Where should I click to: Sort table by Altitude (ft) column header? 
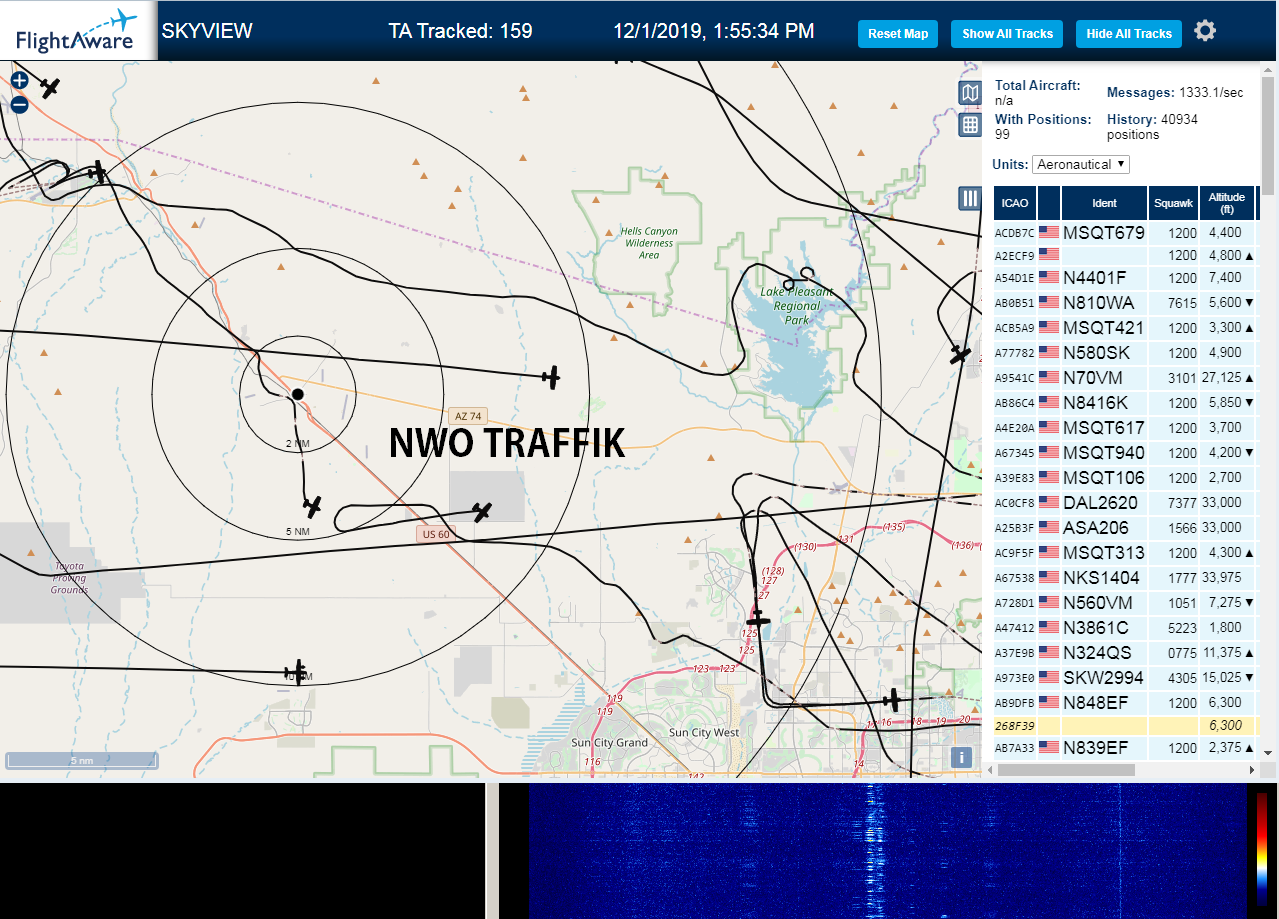(1226, 203)
